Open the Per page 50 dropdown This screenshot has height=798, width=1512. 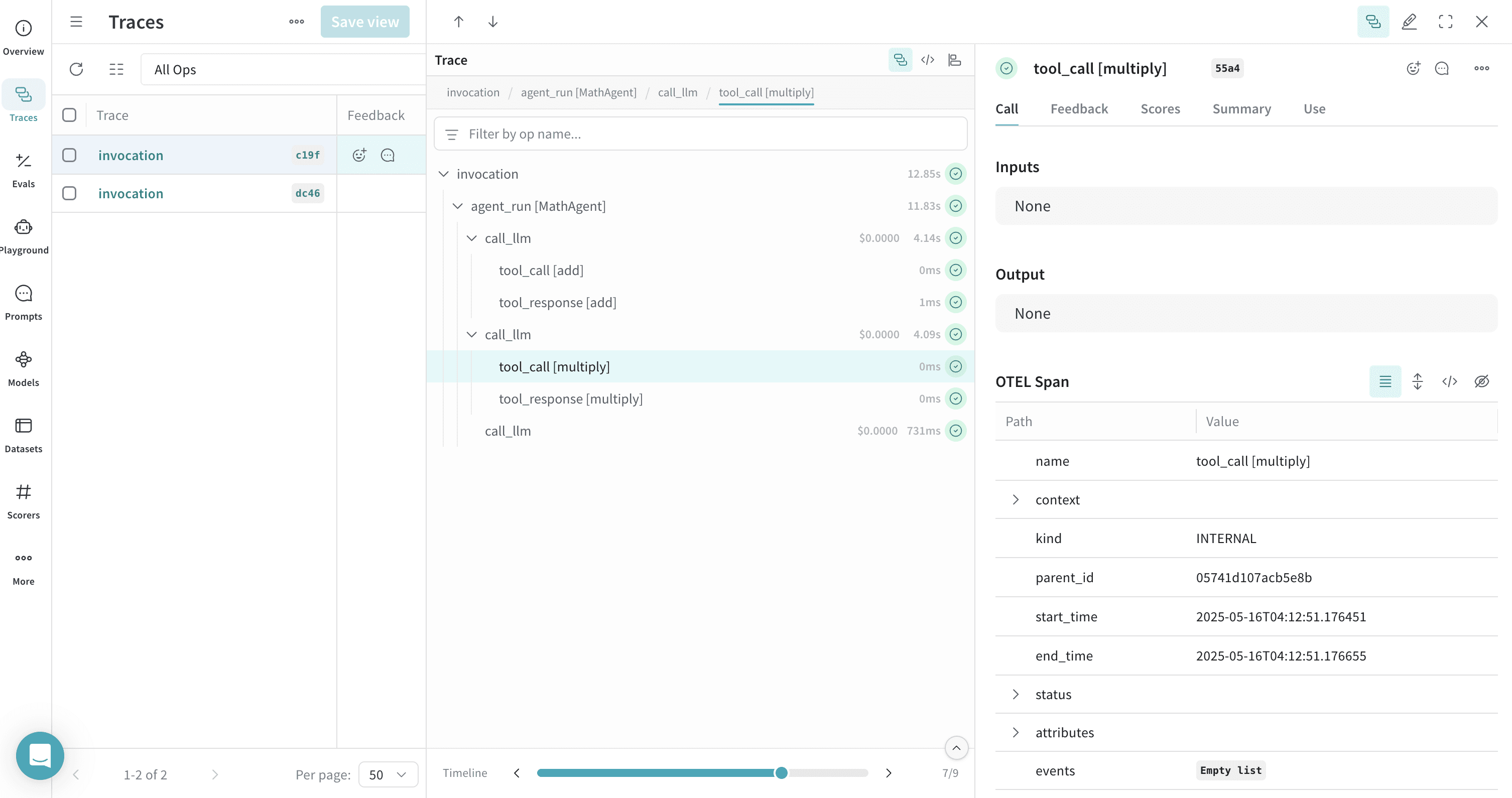[x=388, y=774]
